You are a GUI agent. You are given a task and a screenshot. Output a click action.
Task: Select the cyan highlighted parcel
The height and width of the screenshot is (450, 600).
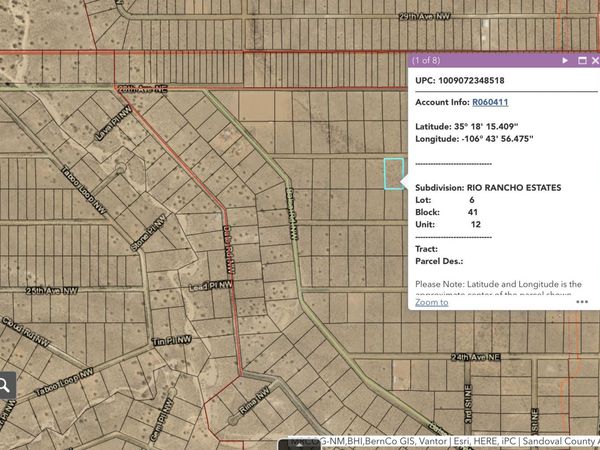(x=394, y=174)
